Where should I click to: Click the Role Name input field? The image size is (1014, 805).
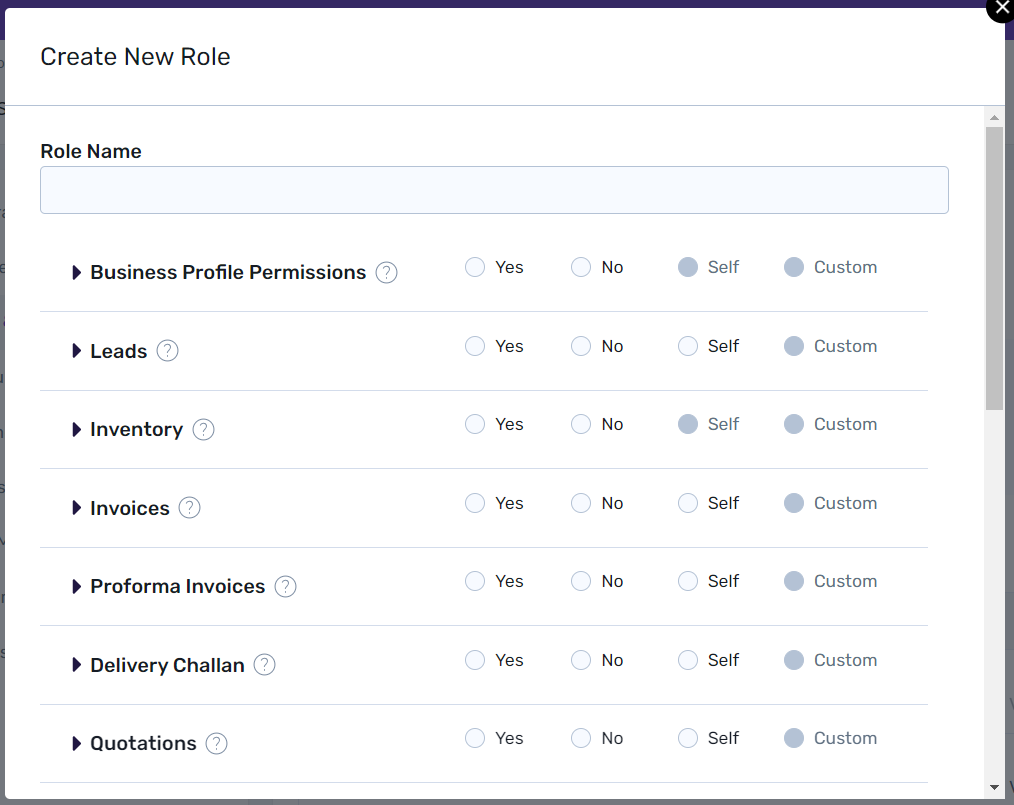[494, 190]
